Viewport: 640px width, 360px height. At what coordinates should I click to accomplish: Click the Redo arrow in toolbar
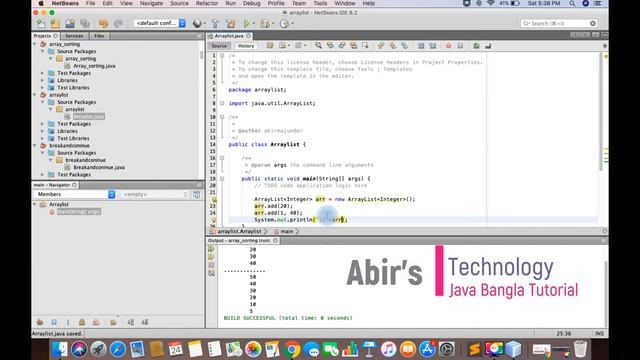pyautogui.click(x=118, y=24)
